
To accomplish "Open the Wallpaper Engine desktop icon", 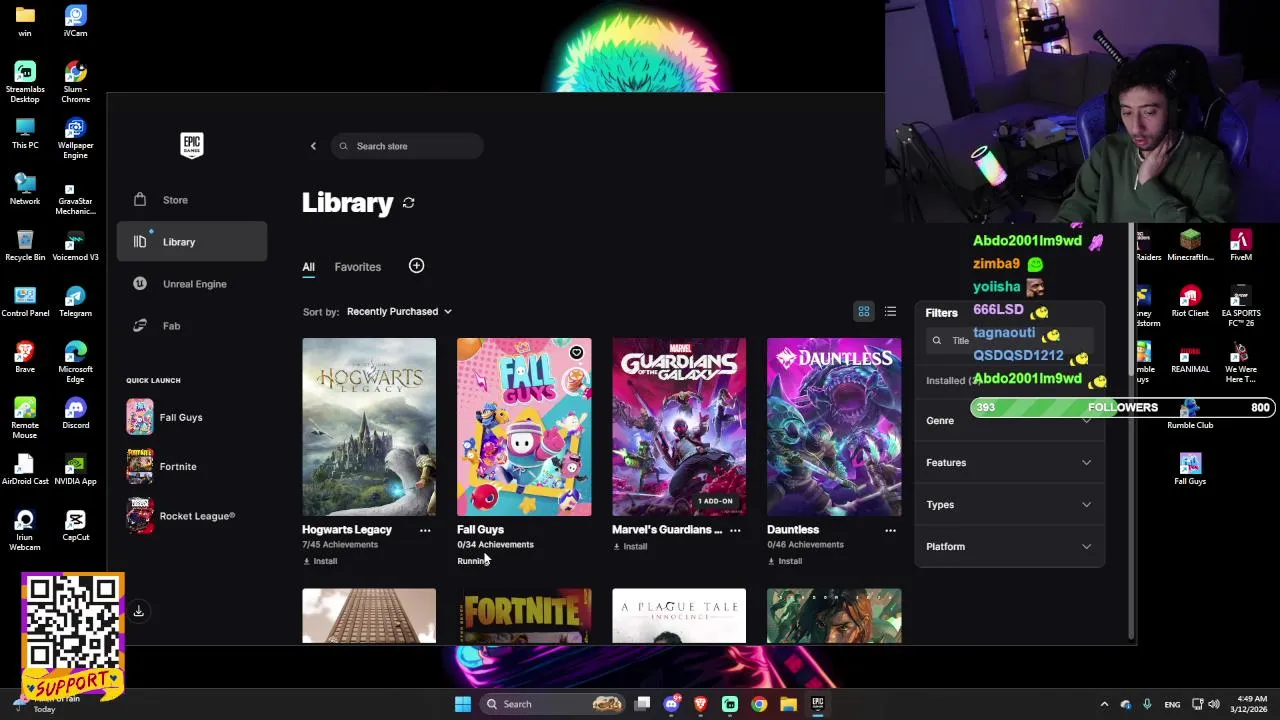I will point(75,139).
